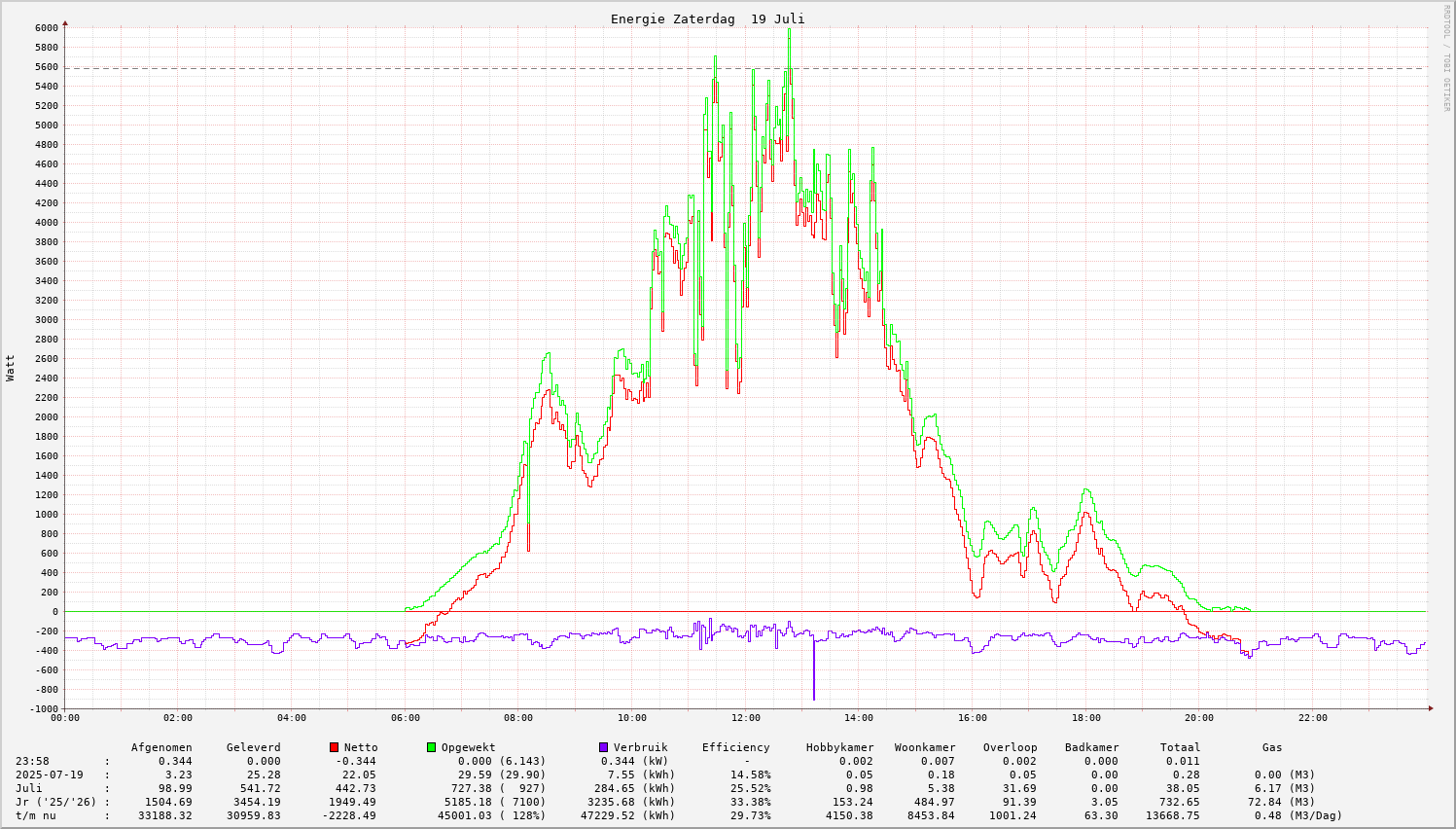Select the Woonkamer column header
Image resolution: width=1456 pixels, height=829 pixels.
point(925,748)
